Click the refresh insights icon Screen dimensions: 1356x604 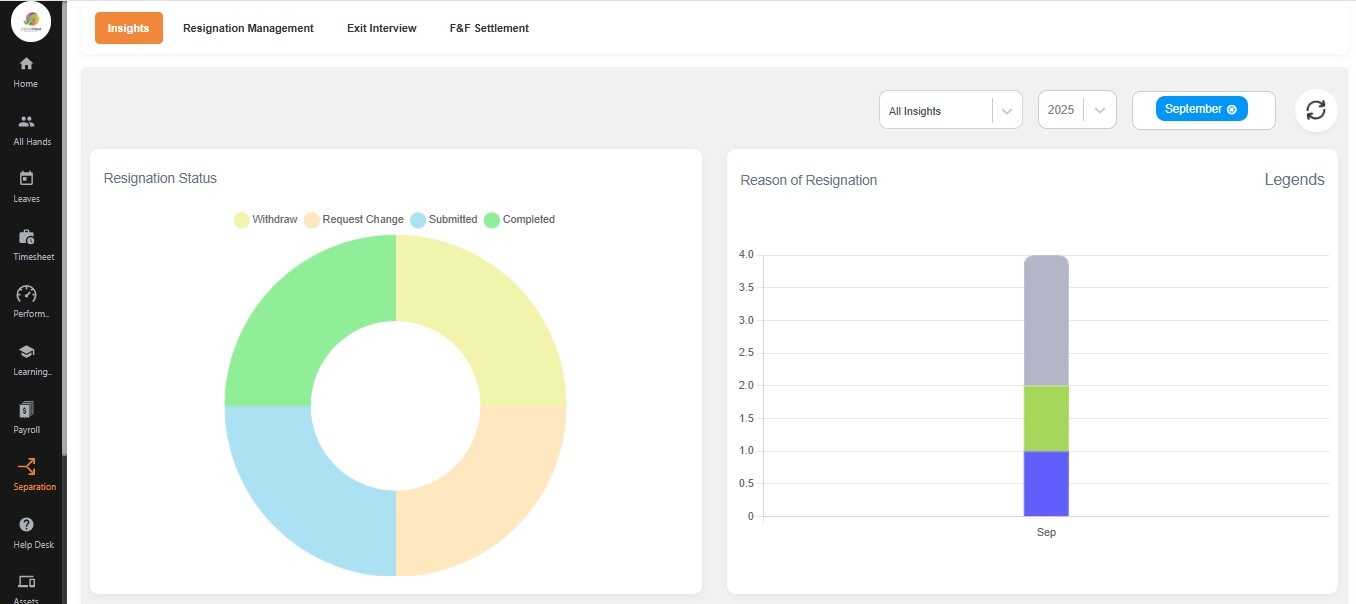click(x=1315, y=110)
